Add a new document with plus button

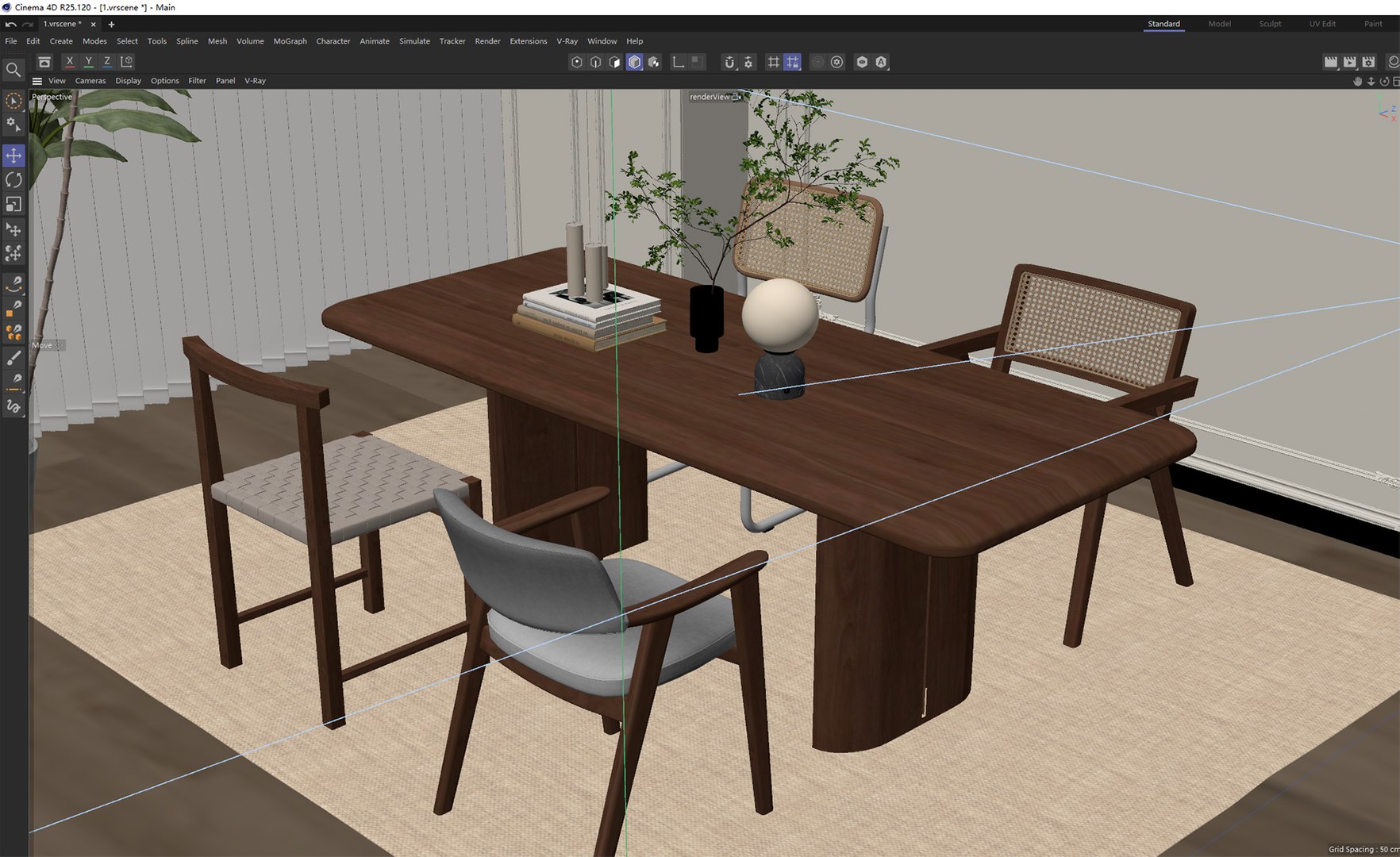[111, 25]
